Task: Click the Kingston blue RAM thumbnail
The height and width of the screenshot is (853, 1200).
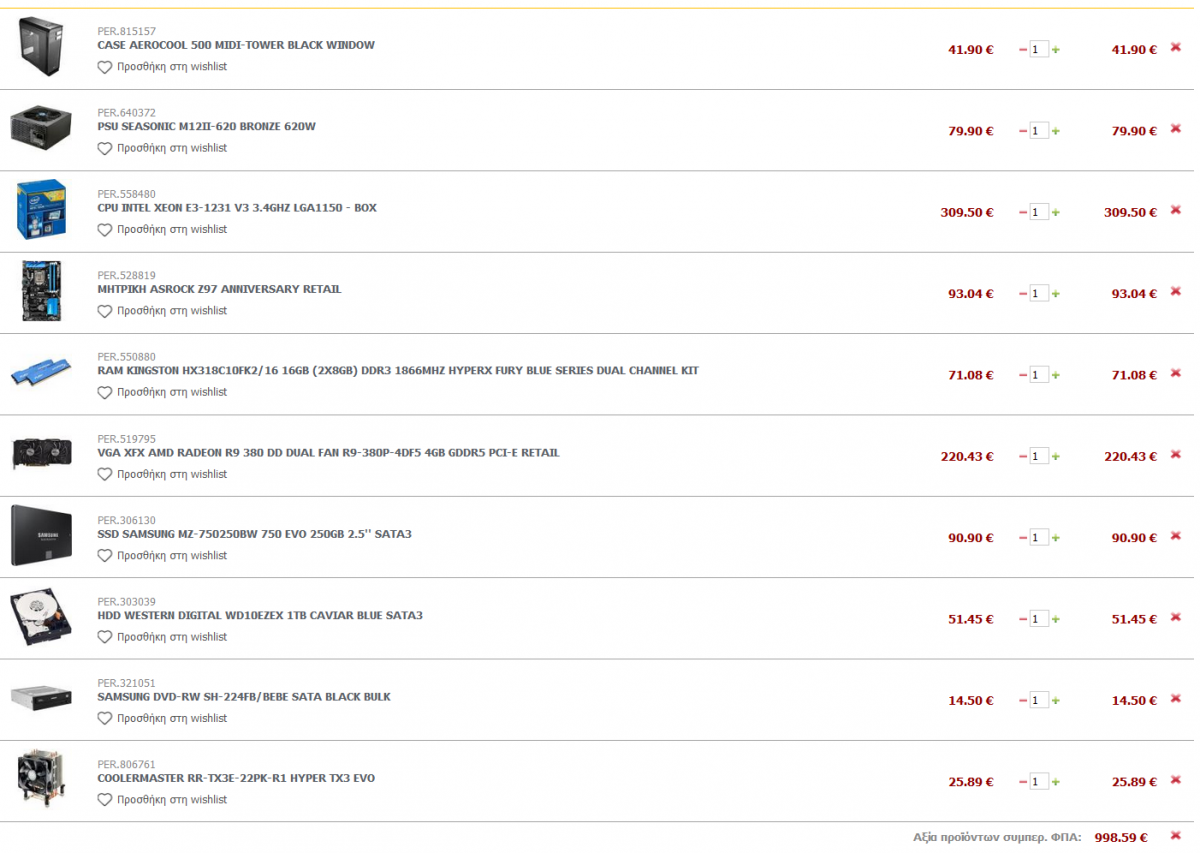Action: click(x=41, y=372)
